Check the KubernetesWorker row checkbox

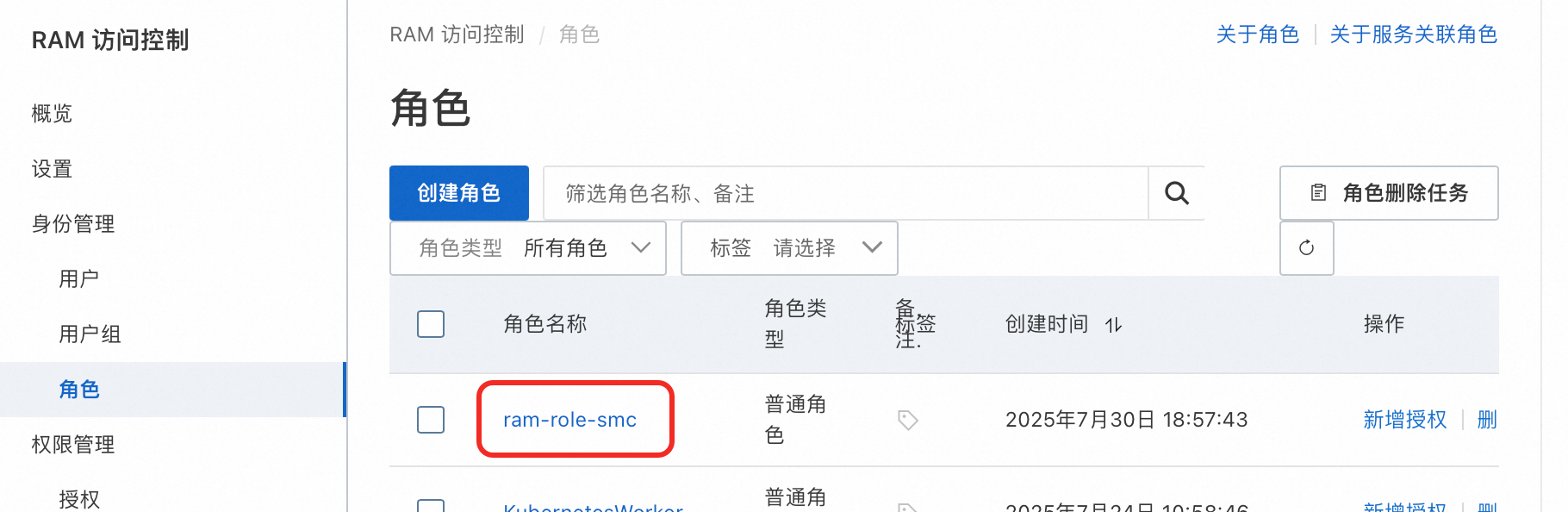coord(431,506)
